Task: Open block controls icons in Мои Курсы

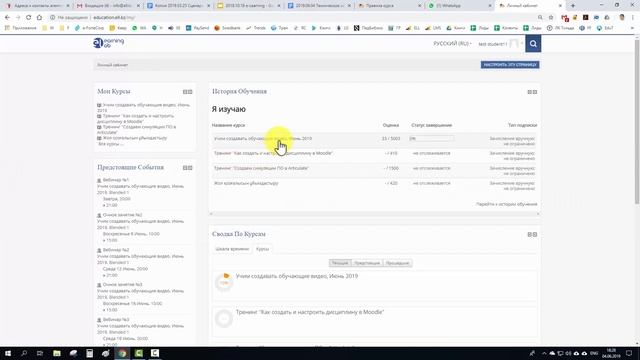Action: point(187,92)
